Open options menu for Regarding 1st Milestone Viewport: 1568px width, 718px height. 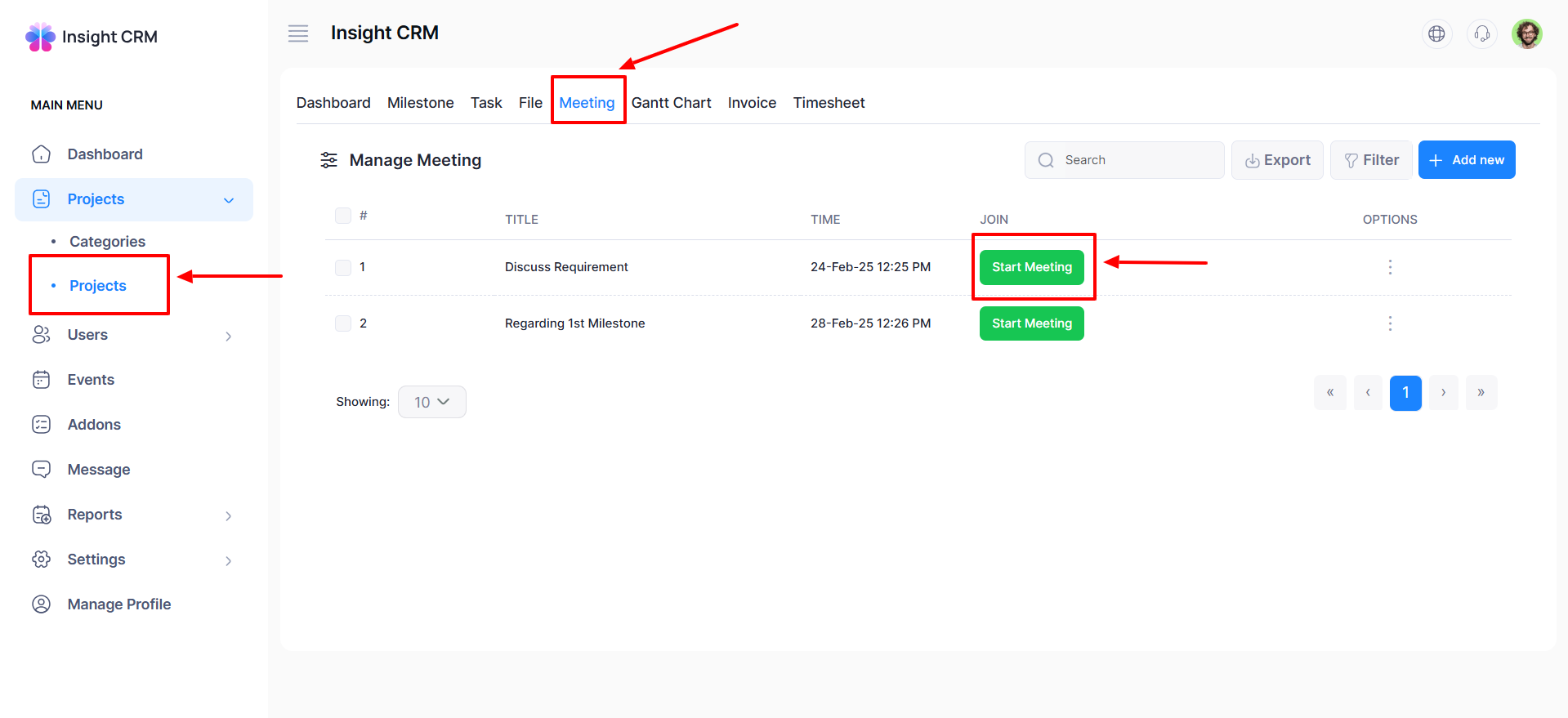pyautogui.click(x=1389, y=323)
